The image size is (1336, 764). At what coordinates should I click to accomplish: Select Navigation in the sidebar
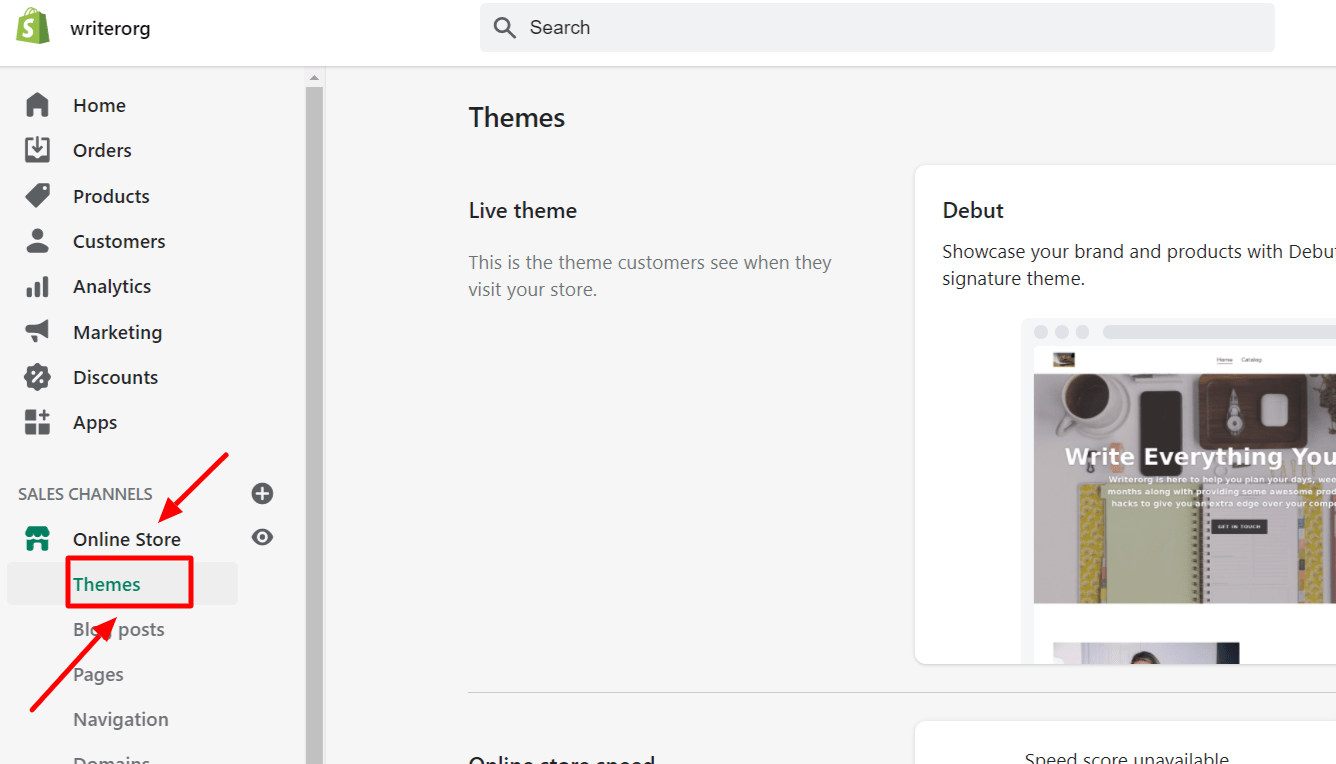click(120, 718)
